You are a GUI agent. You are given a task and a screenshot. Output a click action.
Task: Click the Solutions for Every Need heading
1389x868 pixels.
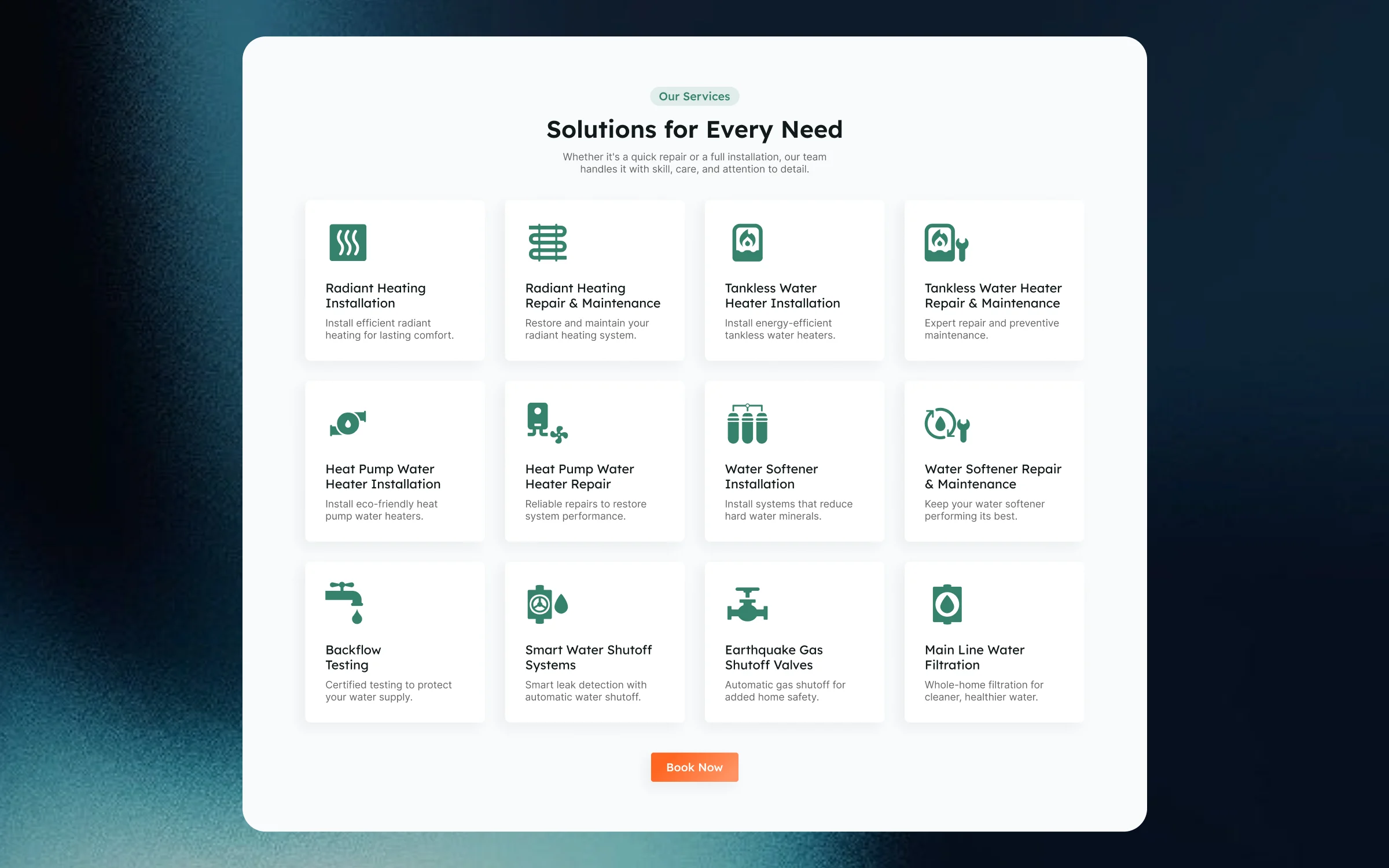(694, 130)
